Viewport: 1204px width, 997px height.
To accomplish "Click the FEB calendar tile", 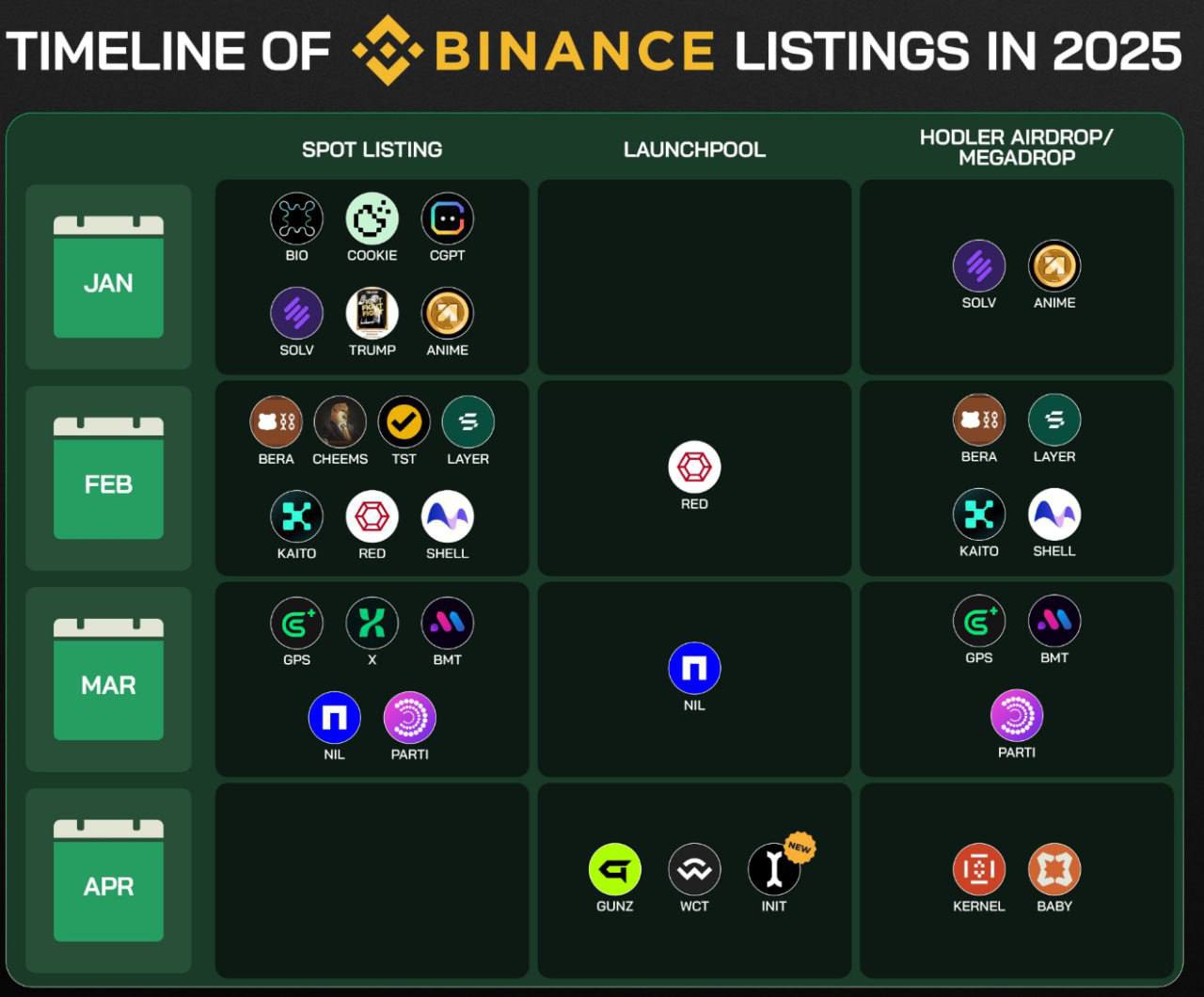I will pyautogui.click(x=108, y=478).
